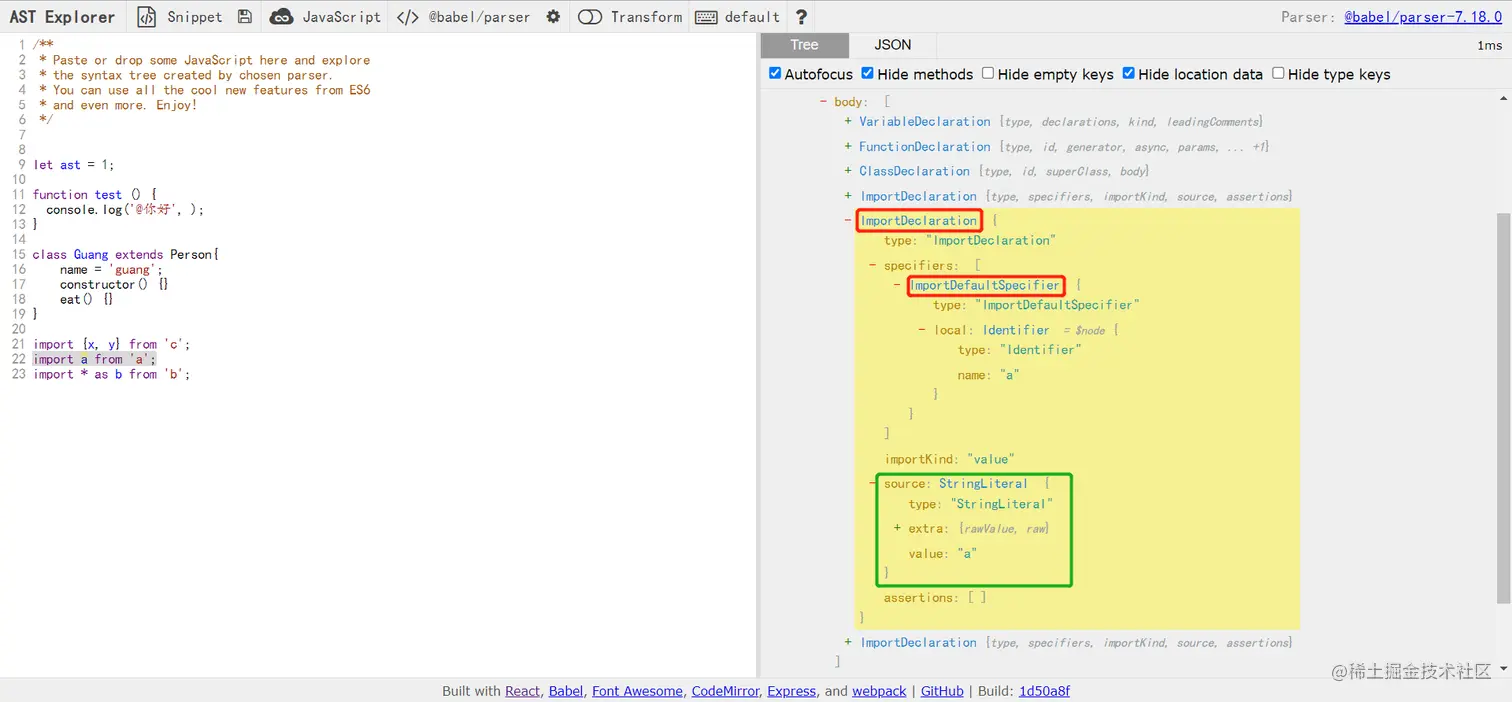Screen dimensions: 1512x702
Task: Click the @babel/parser code brackets icon
Action: 407,17
